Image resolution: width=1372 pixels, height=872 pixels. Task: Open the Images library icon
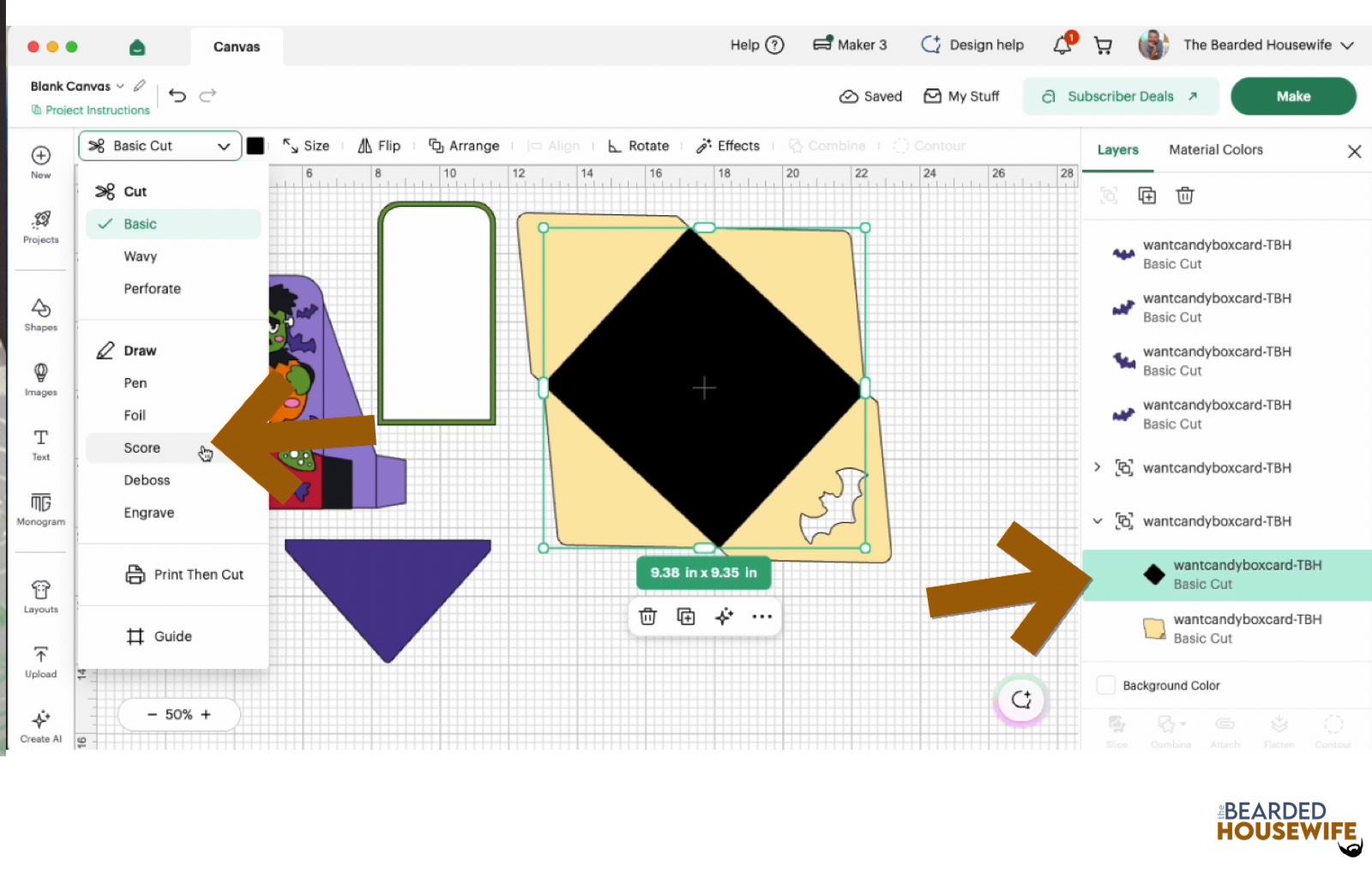click(40, 379)
